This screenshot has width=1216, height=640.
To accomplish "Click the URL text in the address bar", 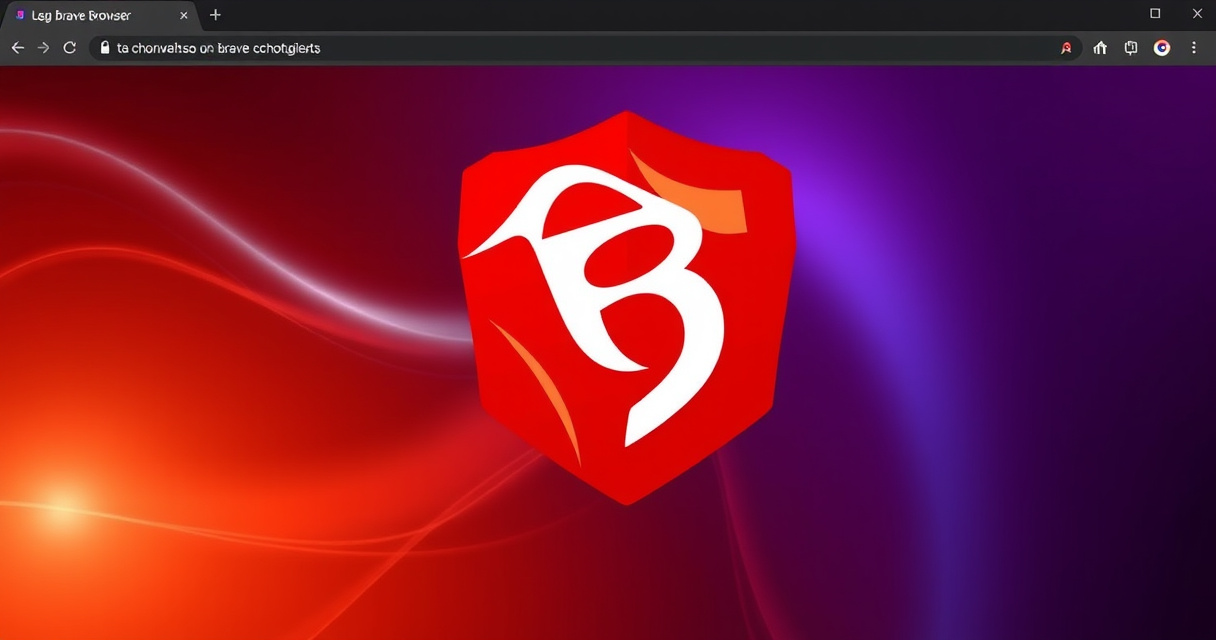I will [x=218, y=48].
